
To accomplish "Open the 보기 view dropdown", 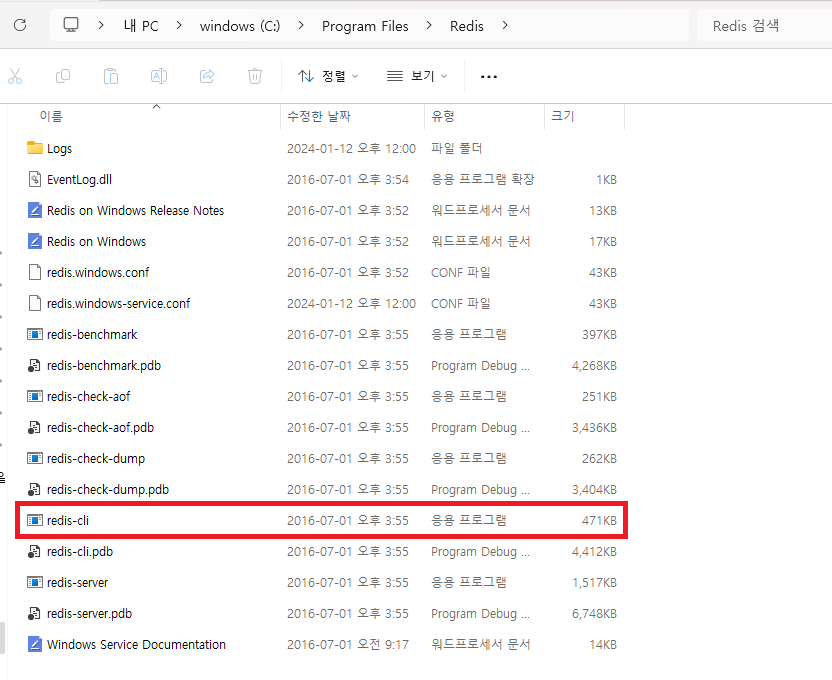I will click(x=417, y=76).
